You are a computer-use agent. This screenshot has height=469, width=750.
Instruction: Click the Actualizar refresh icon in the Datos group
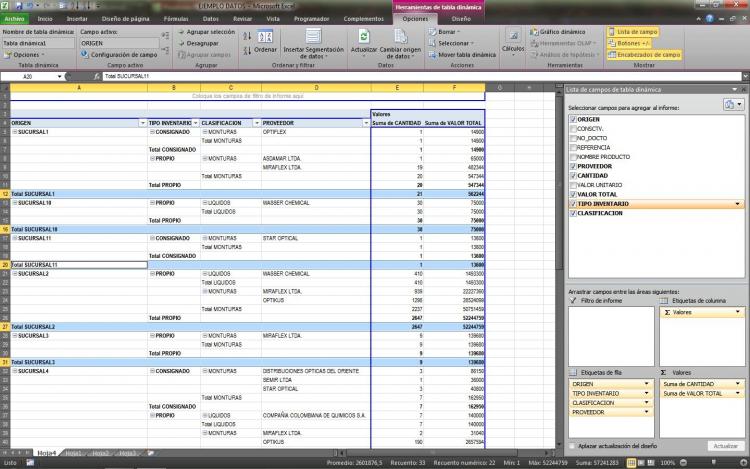click(364, 37)
